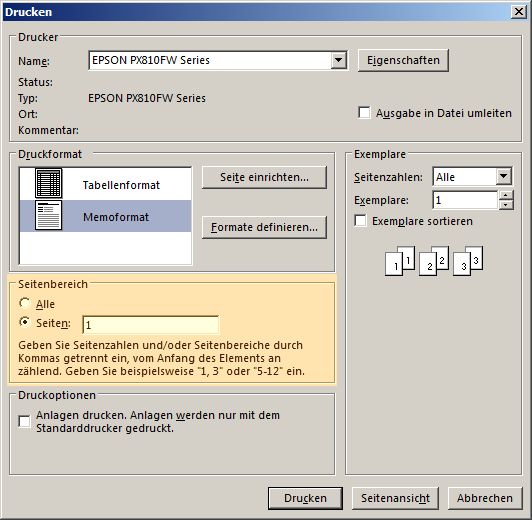Open printer Eigenschaften
Image resolution: width=532 pixels, height=520 pixels.
click(x=403, y=60)
